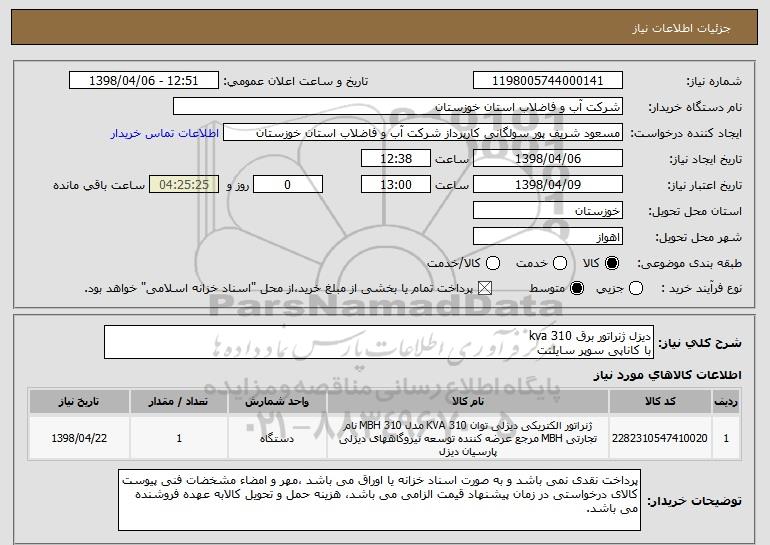Click the public announcement date field 1398/04/06 - 12:51
This screenshot has height=545, width=770.
point(144,81)
